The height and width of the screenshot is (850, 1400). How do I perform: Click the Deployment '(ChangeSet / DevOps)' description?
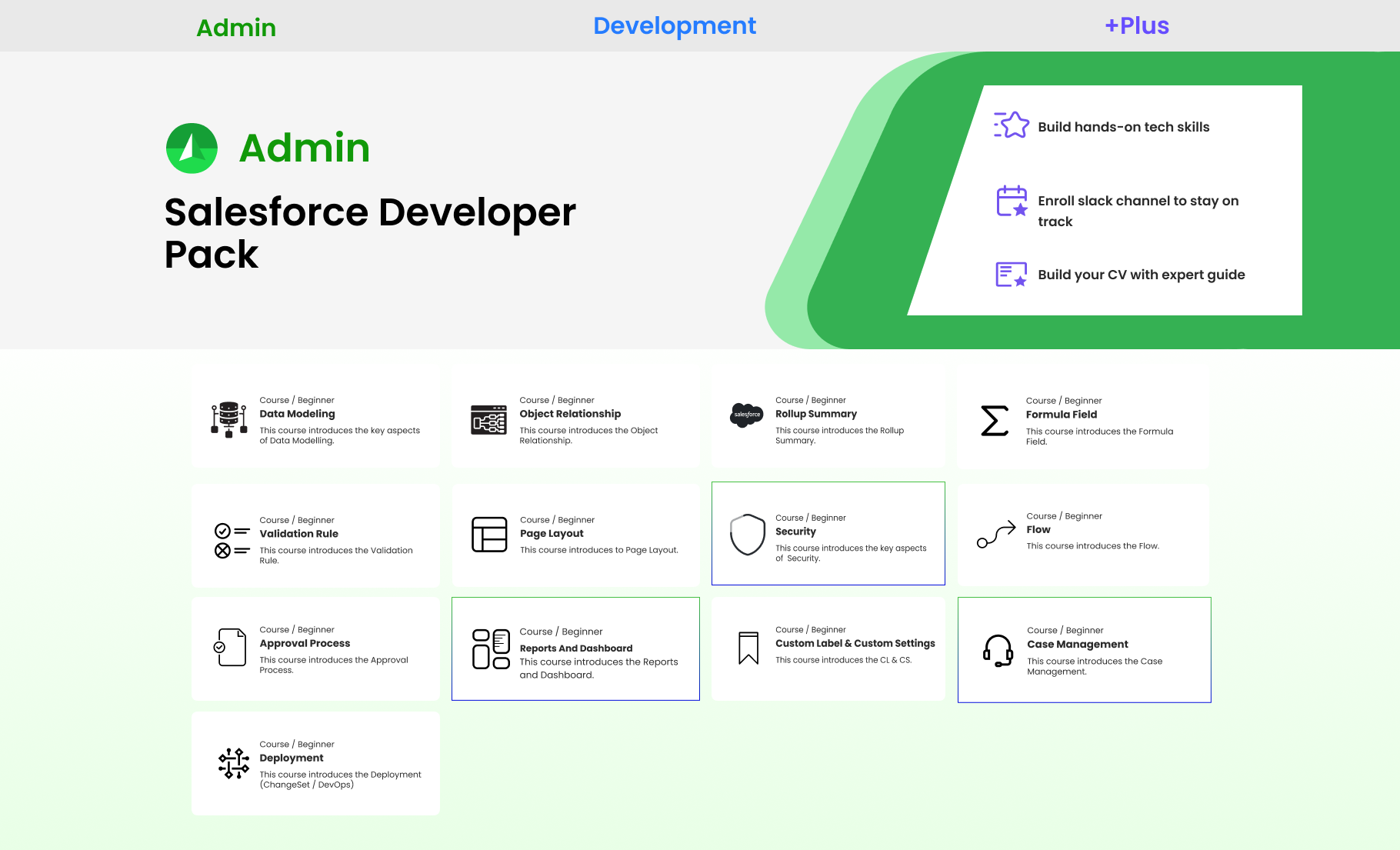pos(340,780)
